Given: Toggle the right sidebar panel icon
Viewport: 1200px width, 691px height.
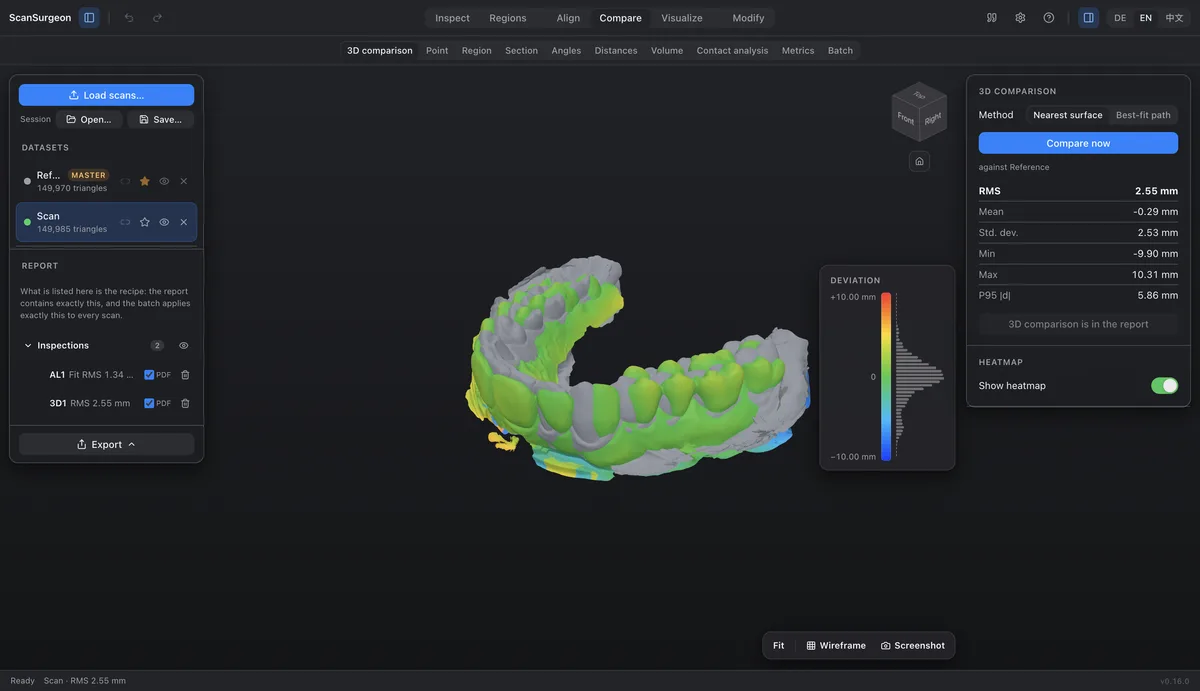Looking at the screenshot, I should [x=1088, y=18].
